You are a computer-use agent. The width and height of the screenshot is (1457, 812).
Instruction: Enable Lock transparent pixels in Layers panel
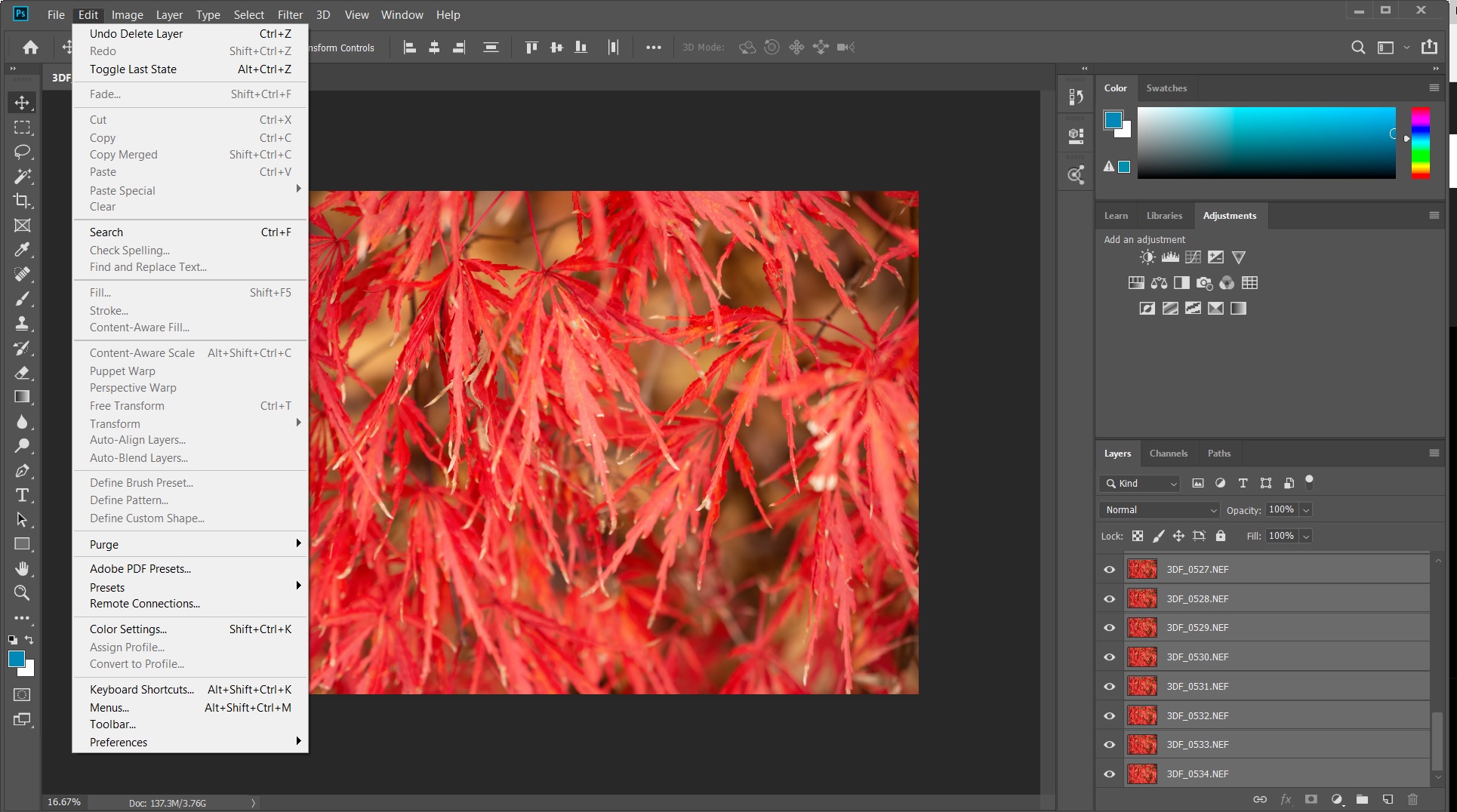coord(1138,536)
